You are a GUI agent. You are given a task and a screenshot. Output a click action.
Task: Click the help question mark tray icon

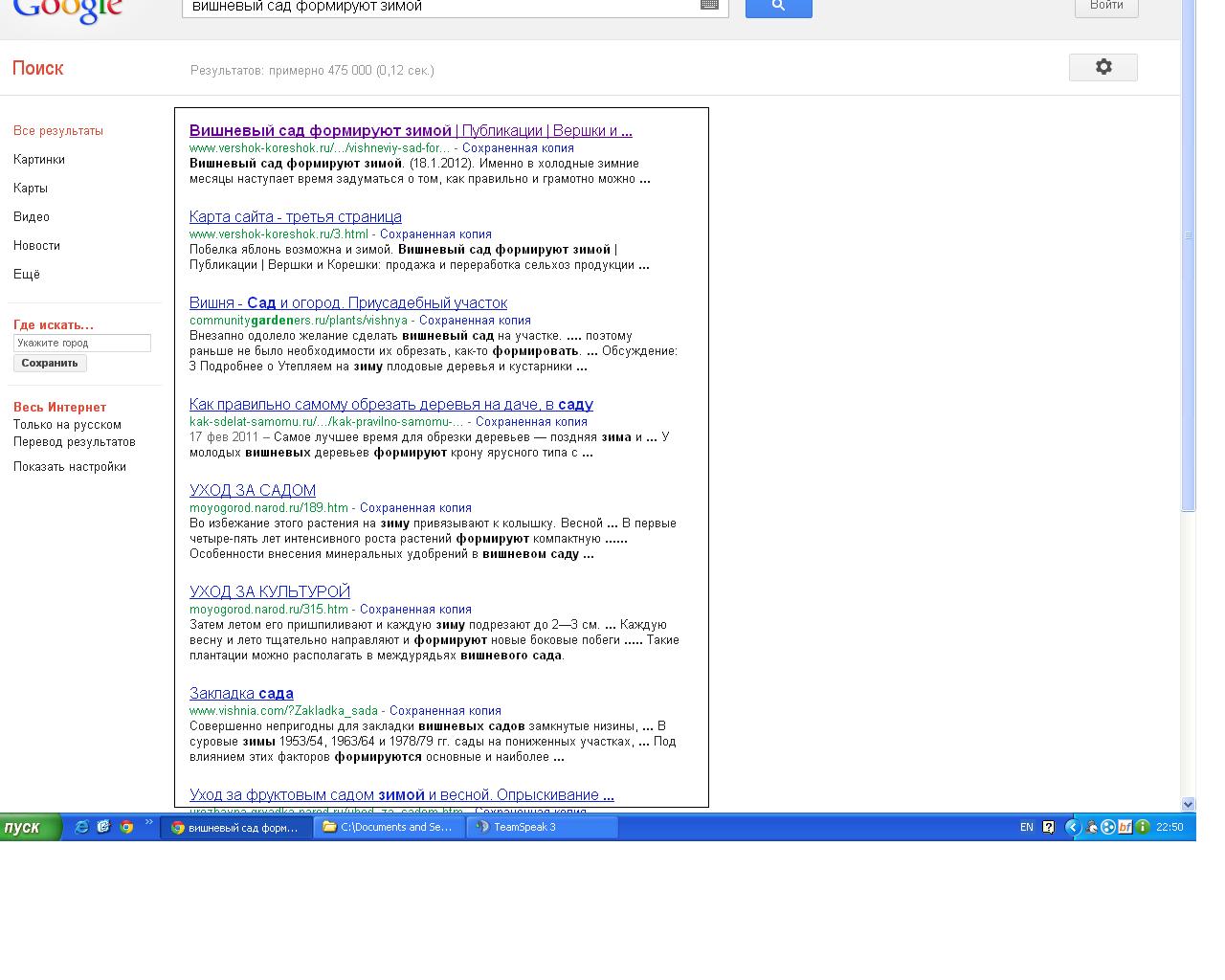click(1048, 827)
